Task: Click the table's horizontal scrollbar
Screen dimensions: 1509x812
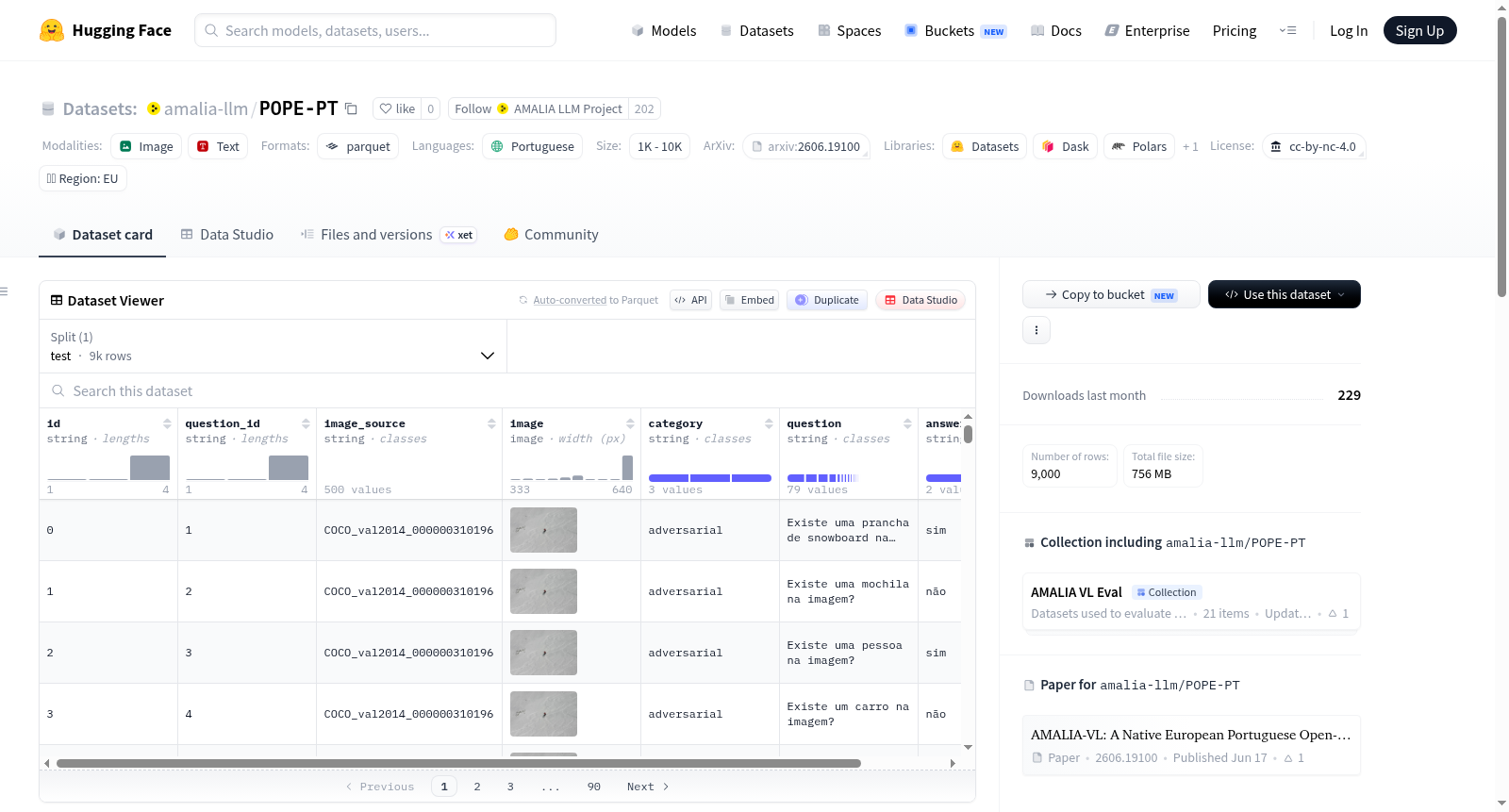Action: (458, 763)
